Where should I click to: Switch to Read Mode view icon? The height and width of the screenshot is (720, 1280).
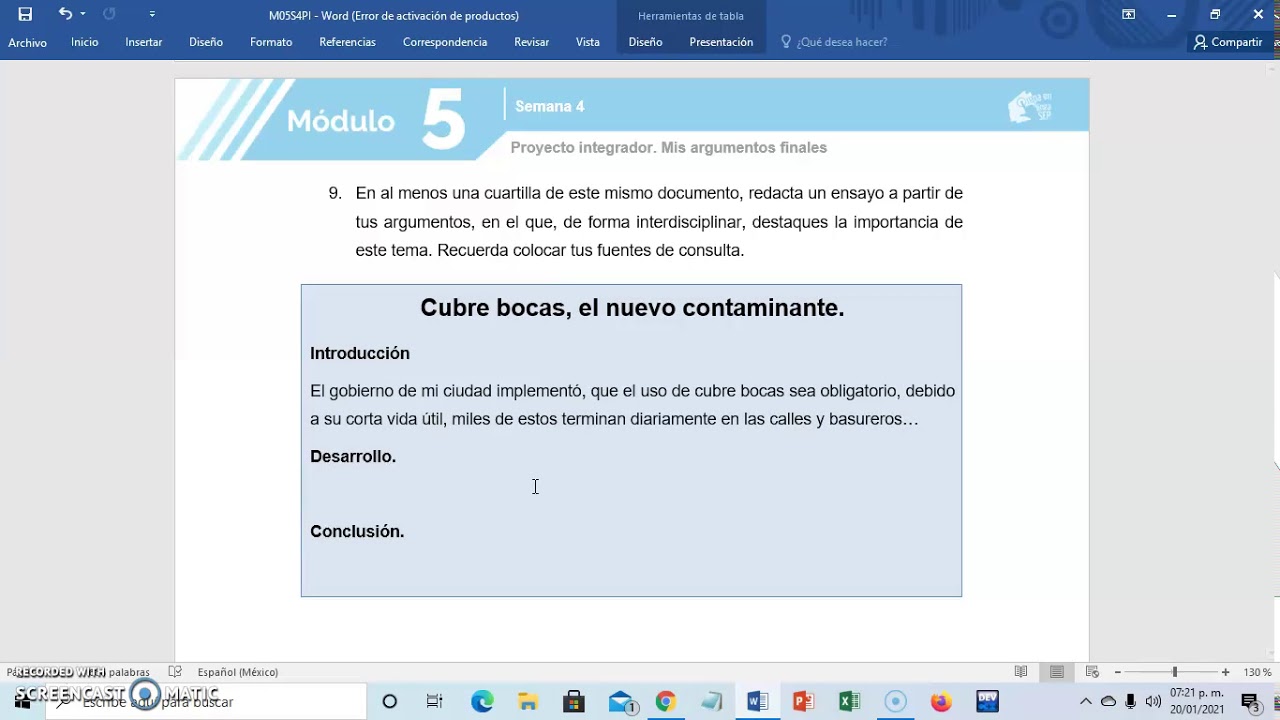click(1021, 672)
